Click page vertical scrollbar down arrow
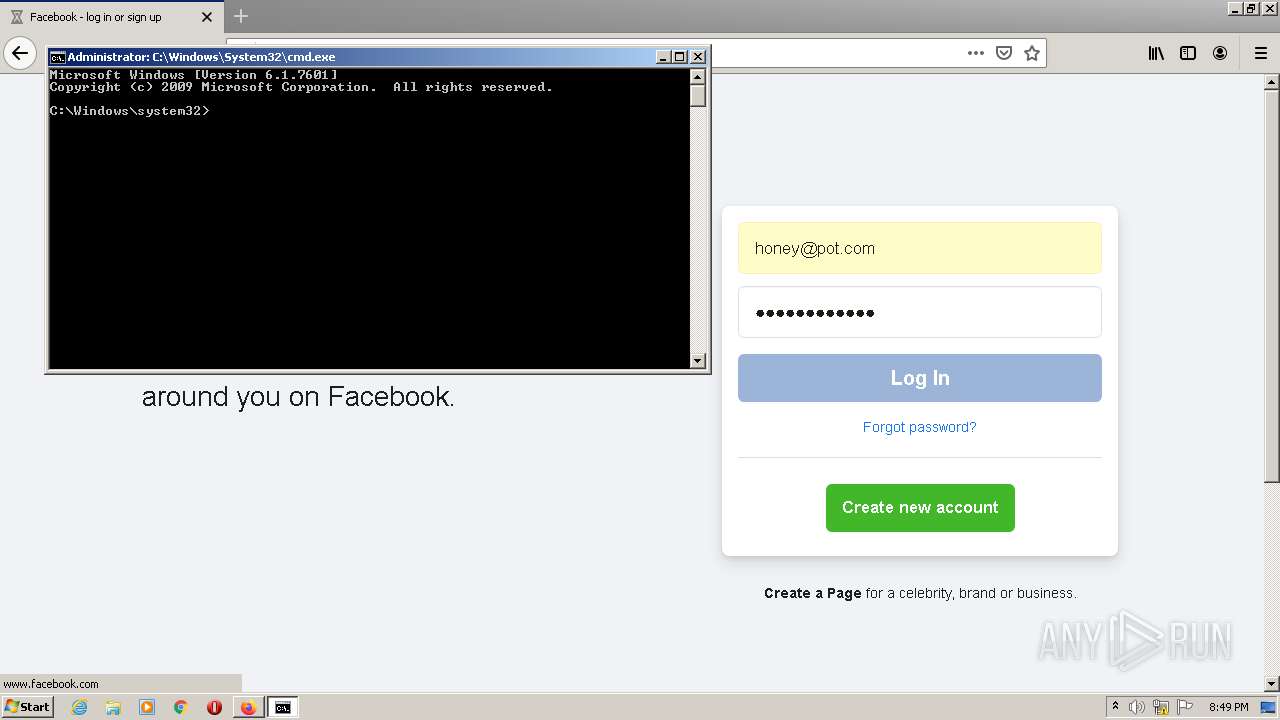Screen dimensions: 1280x720 pos(1272,684)
